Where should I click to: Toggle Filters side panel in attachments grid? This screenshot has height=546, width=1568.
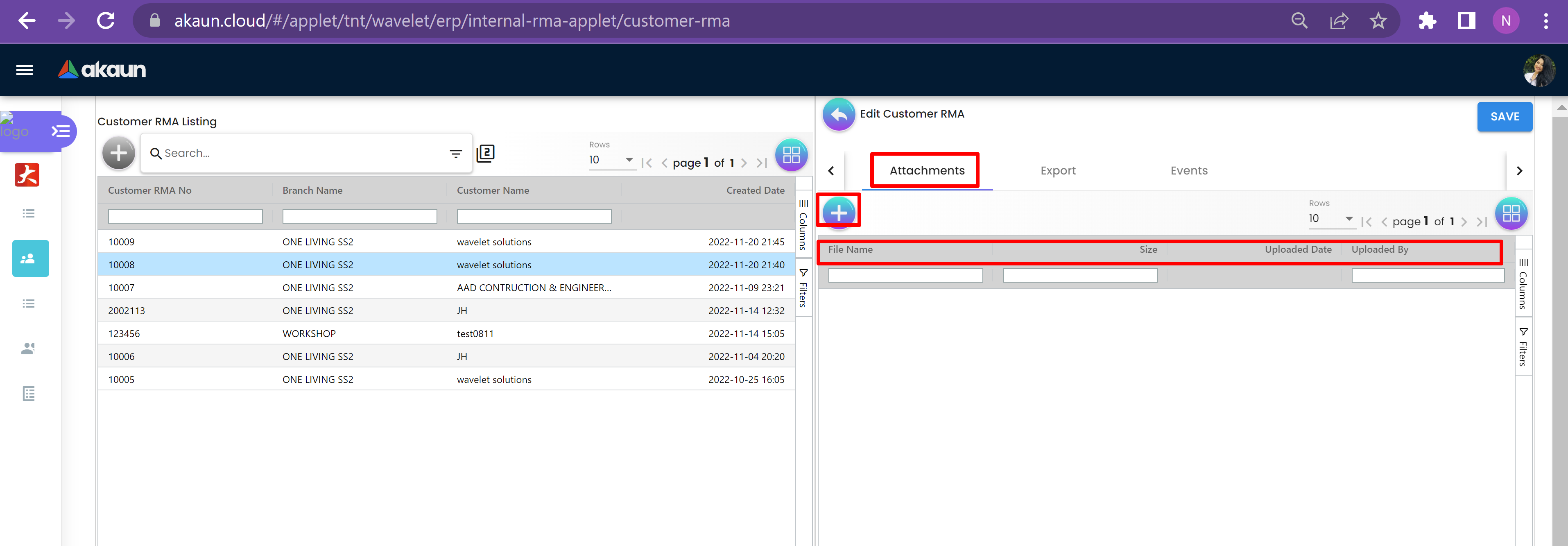(x=1523, y=347)
